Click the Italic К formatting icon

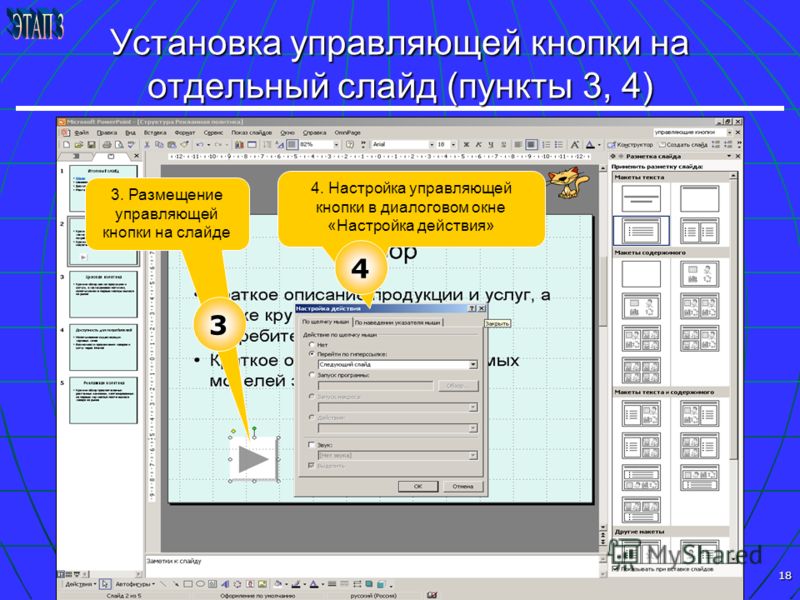coord(479,145)
